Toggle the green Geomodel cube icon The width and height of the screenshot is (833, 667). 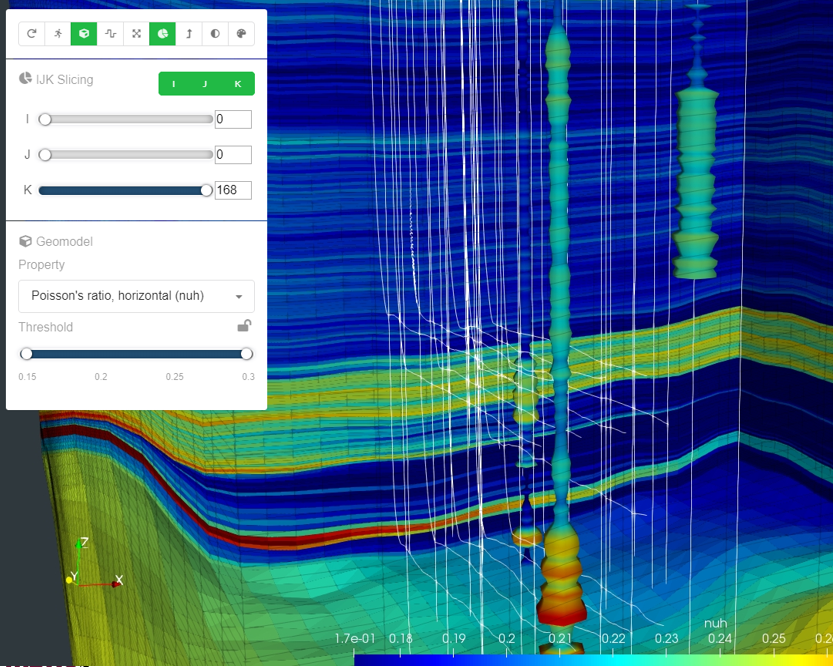pyautogui.click(x=84, y=34)
